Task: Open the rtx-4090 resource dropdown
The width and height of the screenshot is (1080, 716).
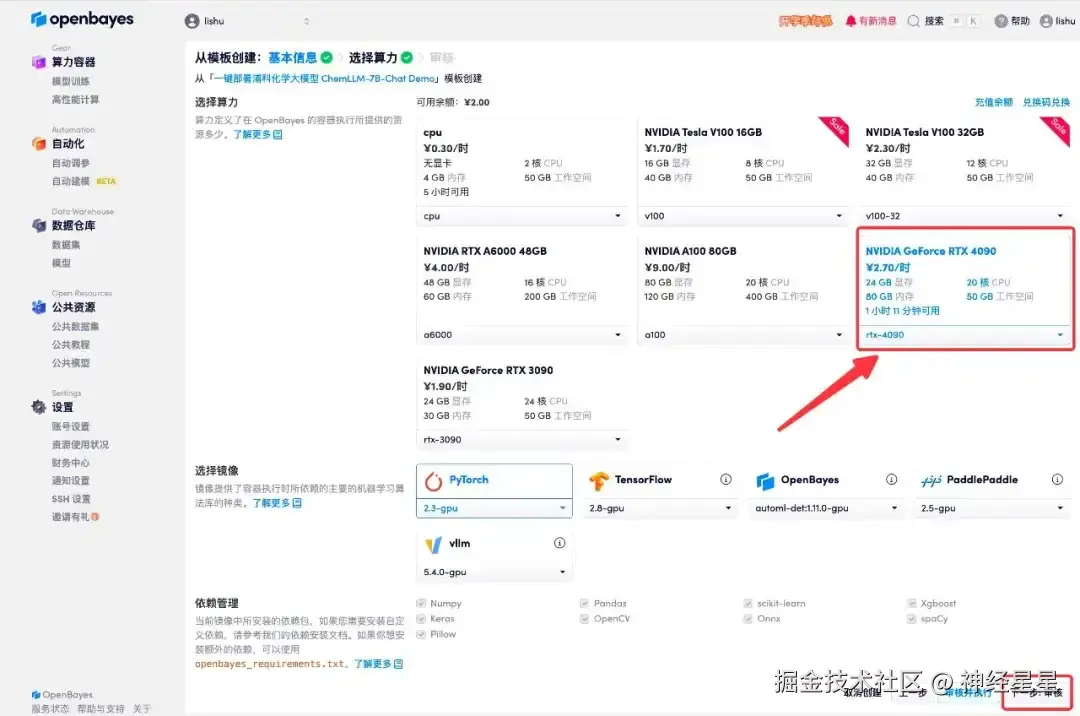Action: 964,335
